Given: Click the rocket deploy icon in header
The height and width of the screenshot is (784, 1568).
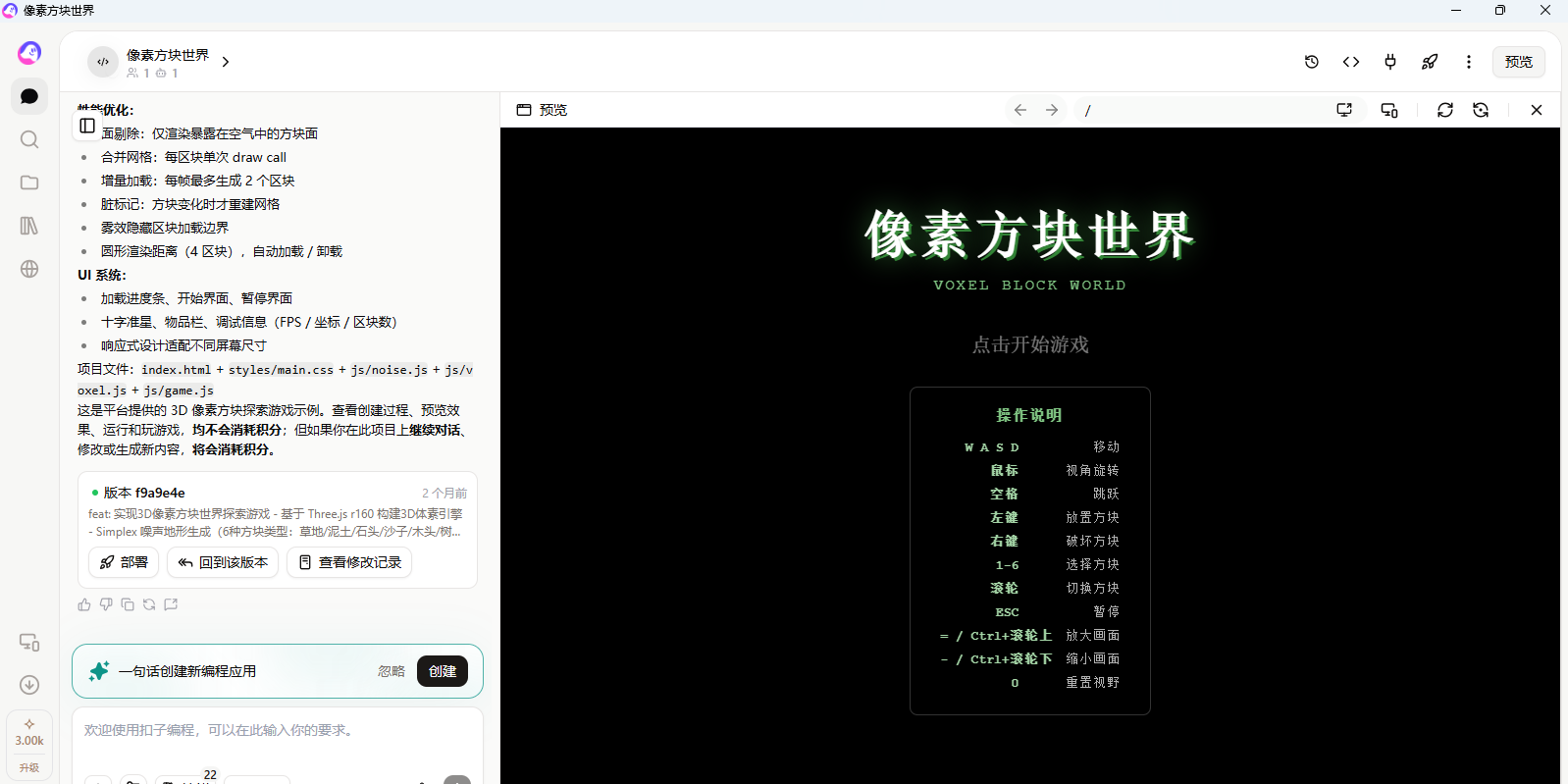Looking at the screenshot, I should coord(1430,62).
